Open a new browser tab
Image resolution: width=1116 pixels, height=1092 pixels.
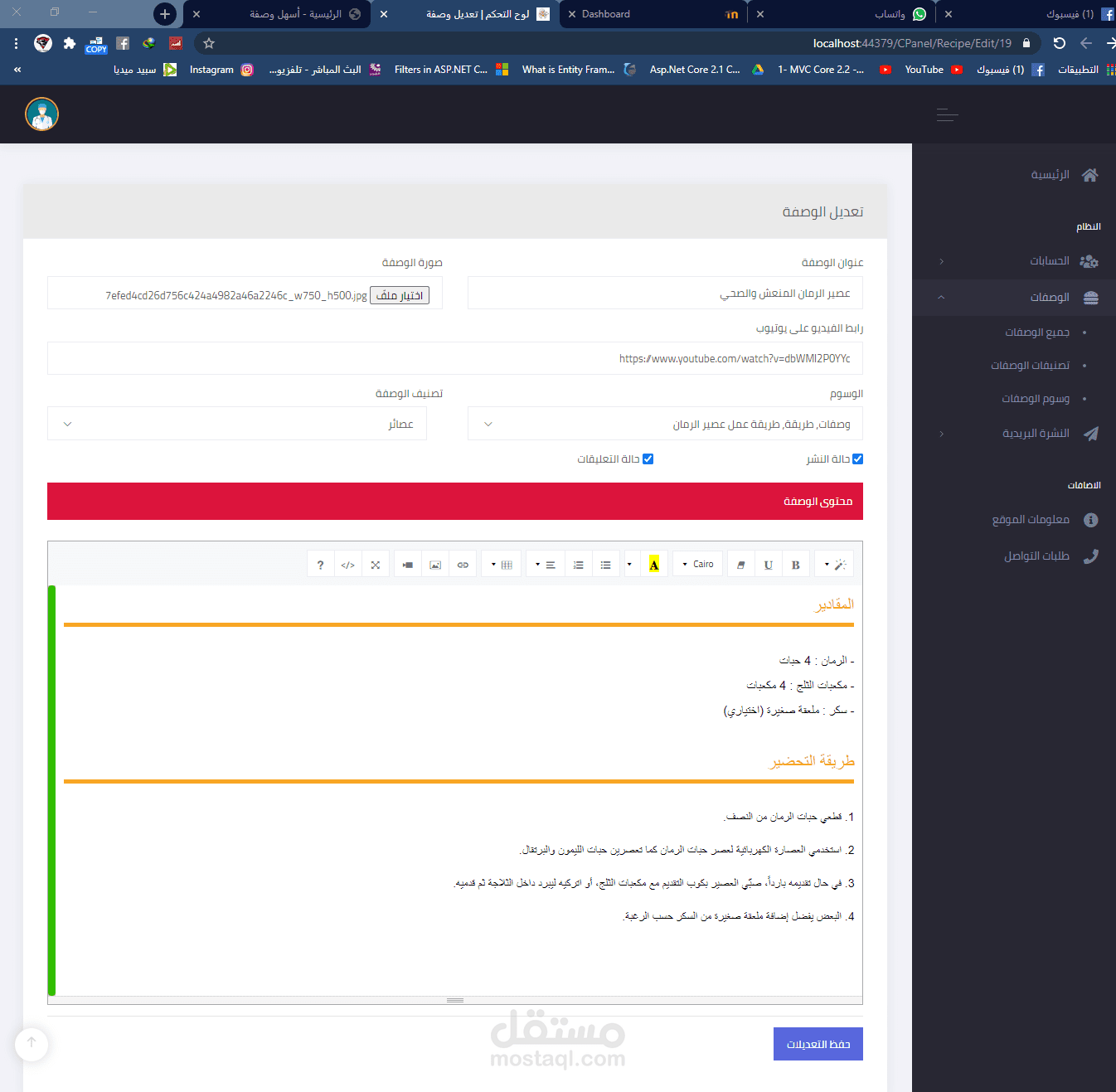point(165,14)
